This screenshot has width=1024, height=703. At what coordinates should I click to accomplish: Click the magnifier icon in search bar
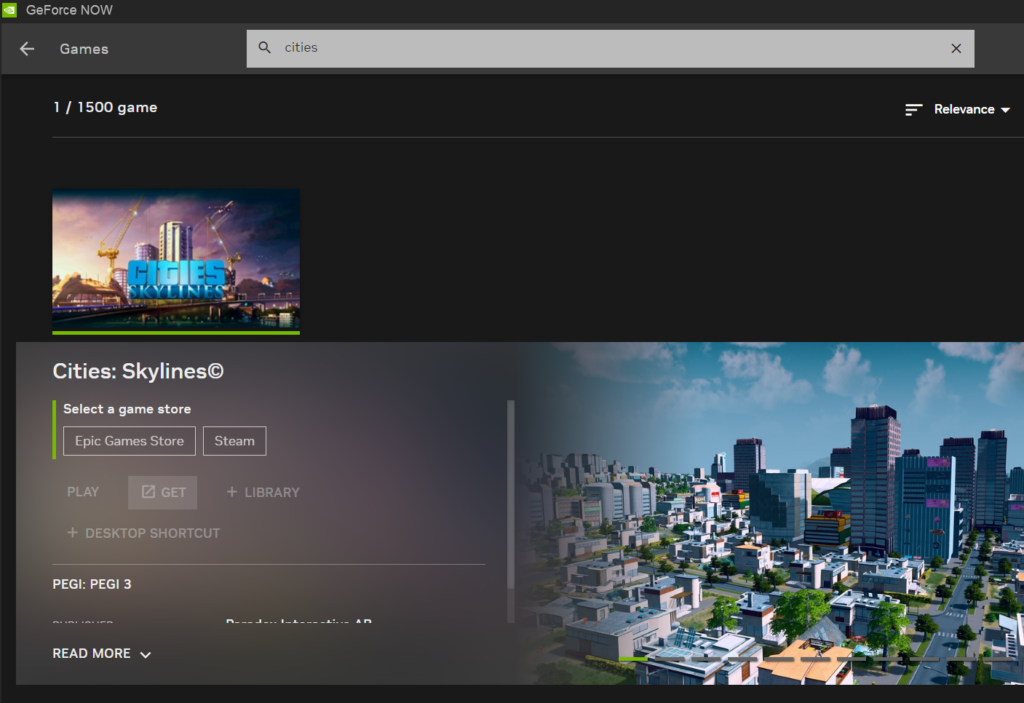pyautogui.click(x=265, y=48)
